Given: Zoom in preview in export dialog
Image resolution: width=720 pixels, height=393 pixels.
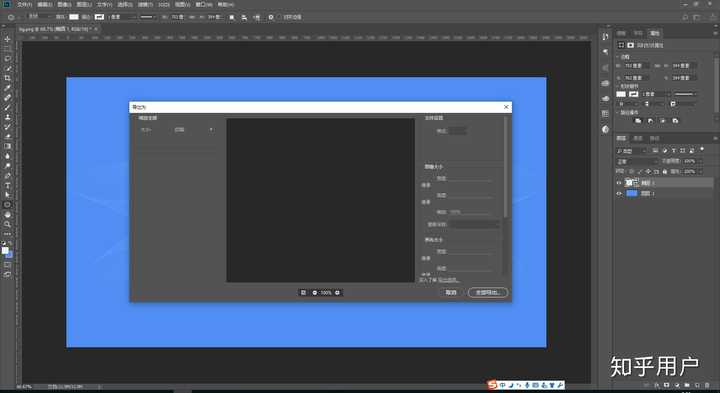Looking at the screenshot, I should [x=338, y=292].
